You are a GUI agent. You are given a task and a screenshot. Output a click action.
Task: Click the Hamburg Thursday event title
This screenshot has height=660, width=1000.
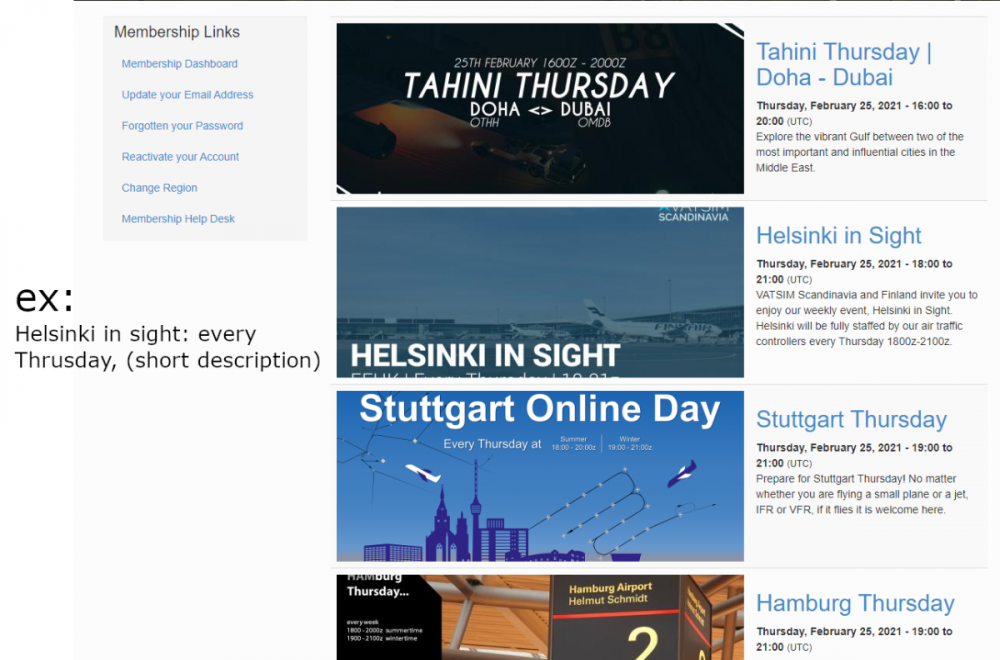coord(855,604)
